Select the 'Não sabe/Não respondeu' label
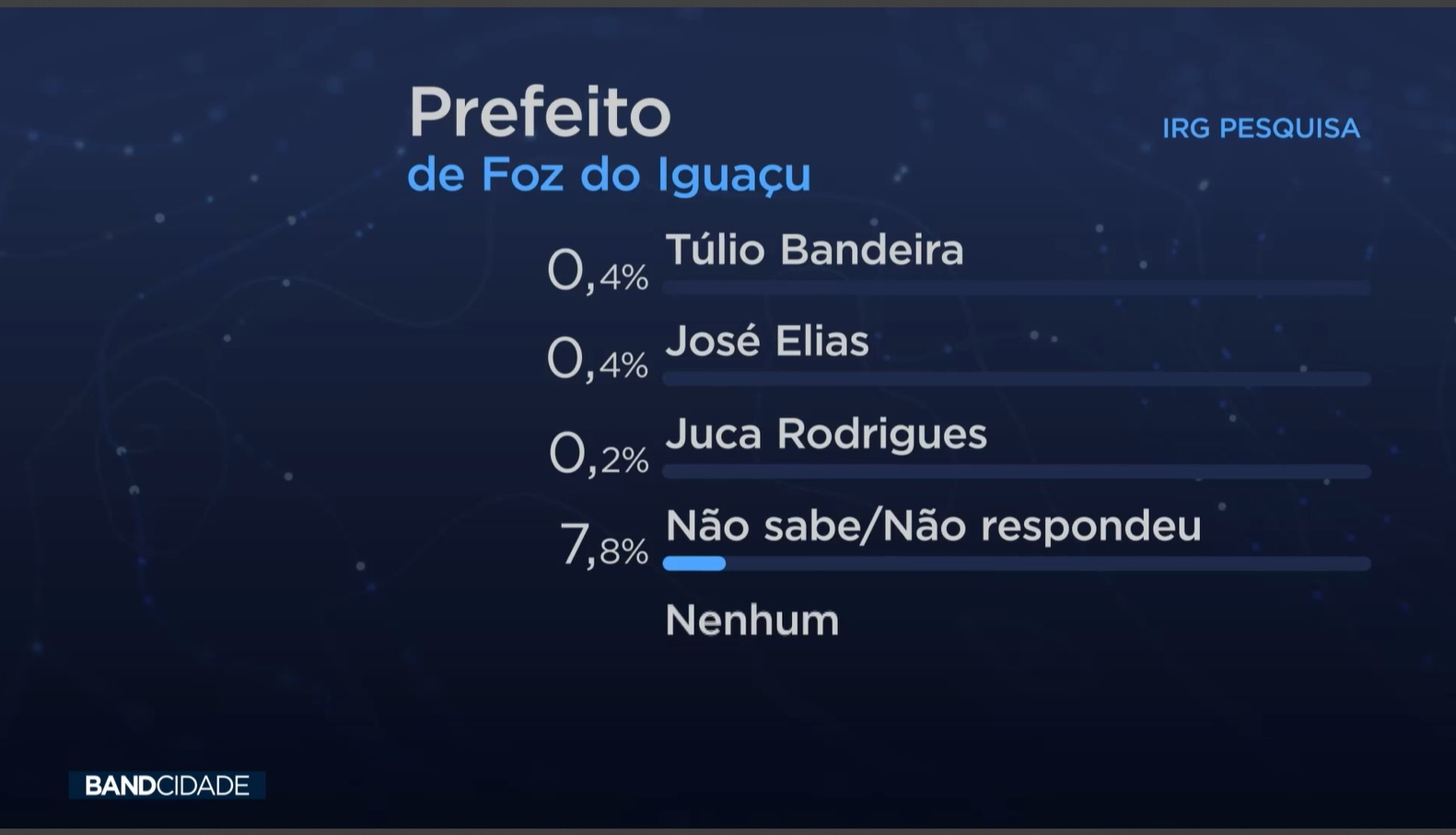The height and width of the screenshot is (835, 1456). (x=933, y=526)
